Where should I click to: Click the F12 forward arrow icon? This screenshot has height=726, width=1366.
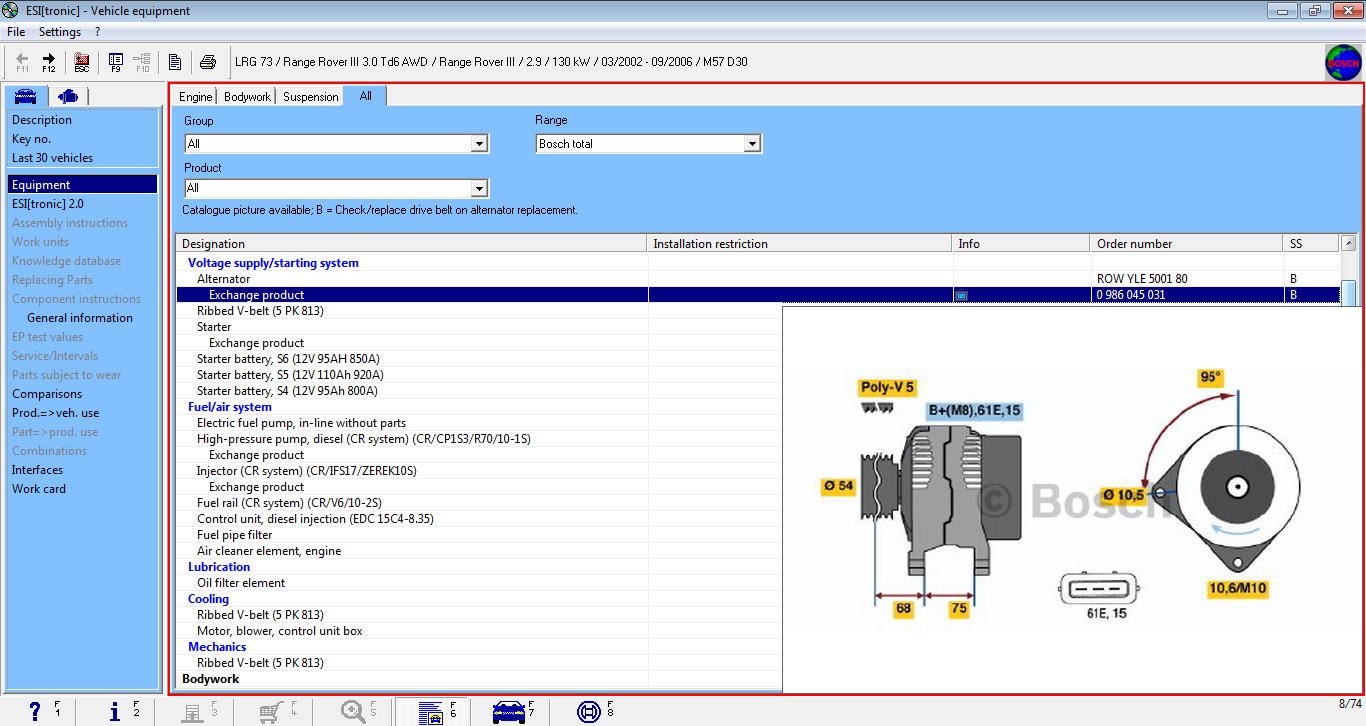(48, 62)
